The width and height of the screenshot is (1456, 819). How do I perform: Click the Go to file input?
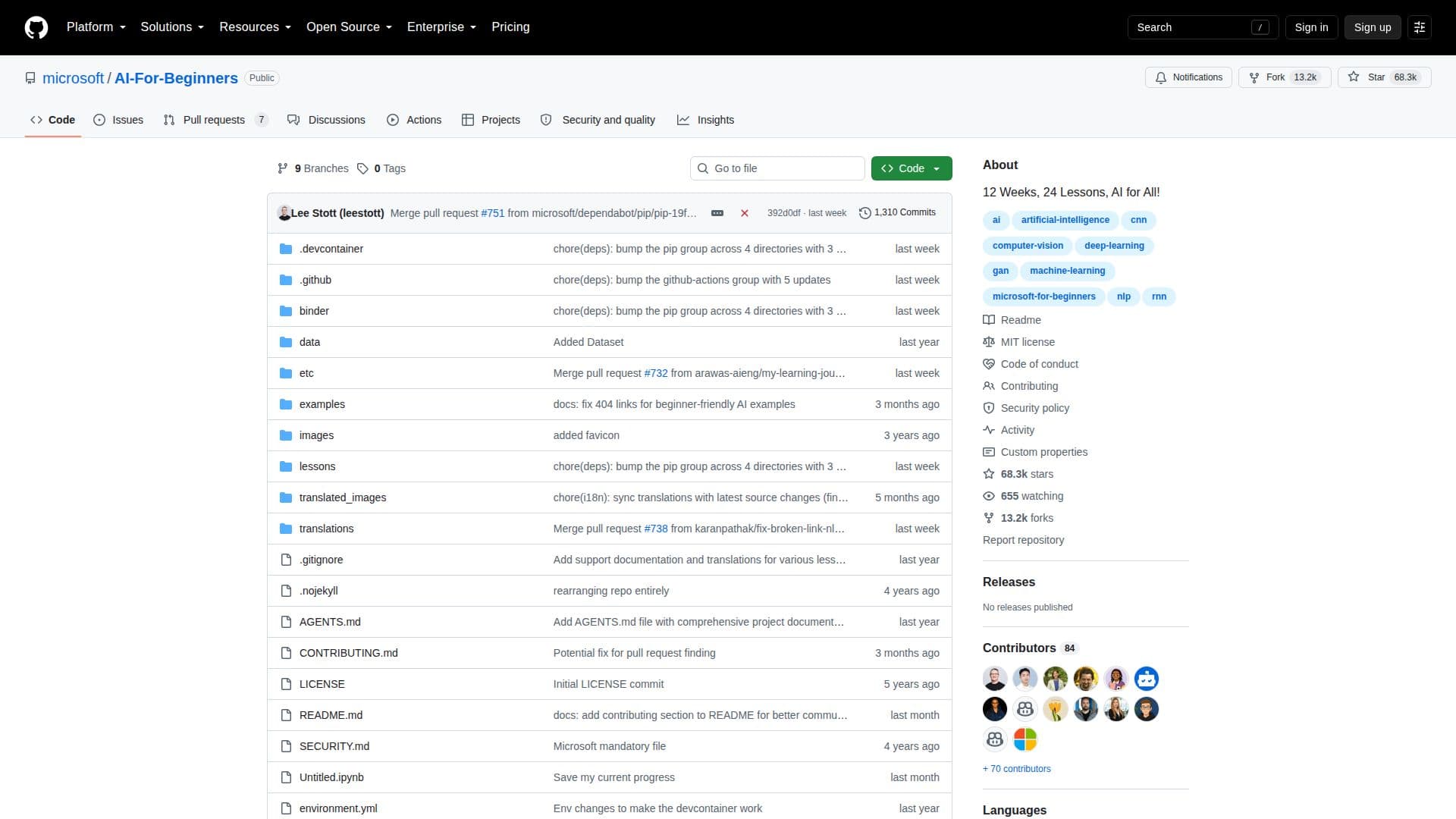click(777, 168)
